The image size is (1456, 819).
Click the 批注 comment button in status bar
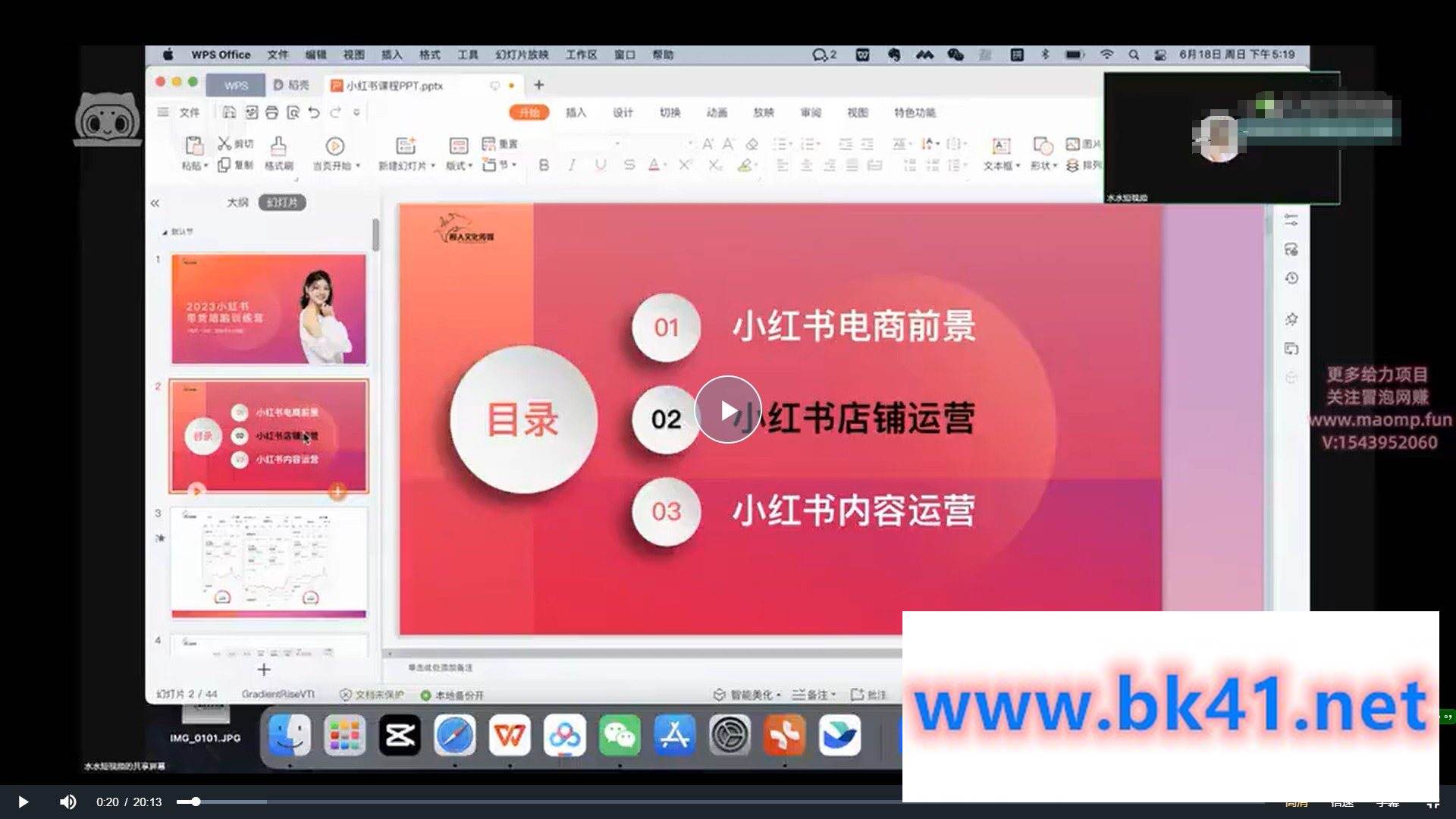pyautogui.click(x=868, y=695)
